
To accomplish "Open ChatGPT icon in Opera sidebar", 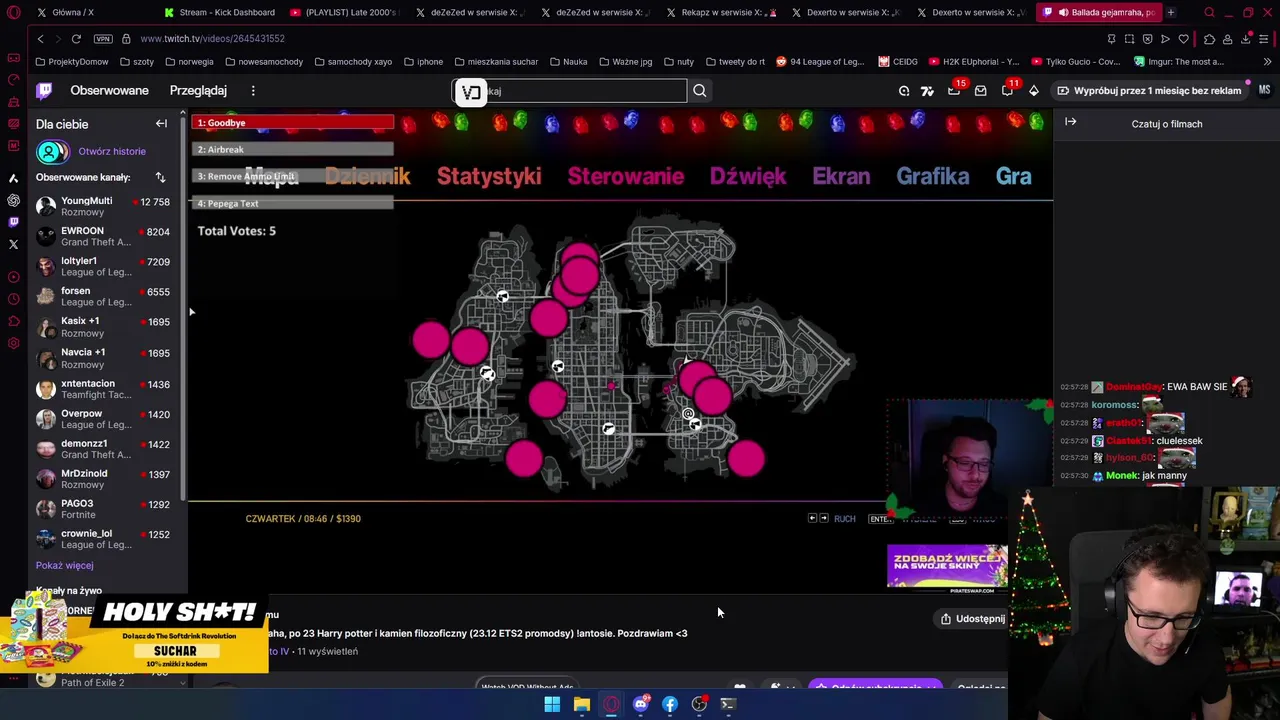I will point(13,200).
